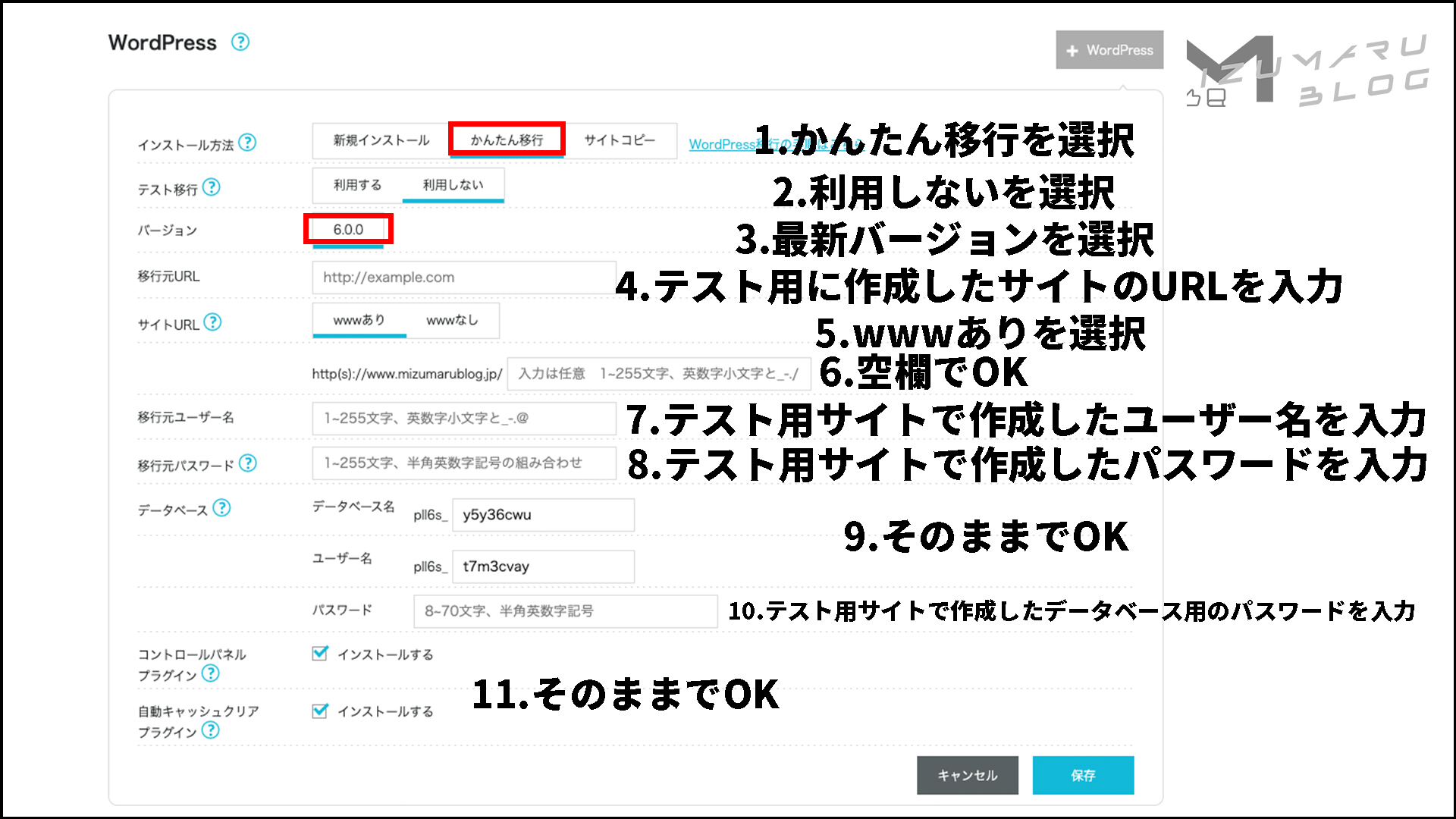
Task: Click the キャンセル button
Action: [x=968, y=775]
